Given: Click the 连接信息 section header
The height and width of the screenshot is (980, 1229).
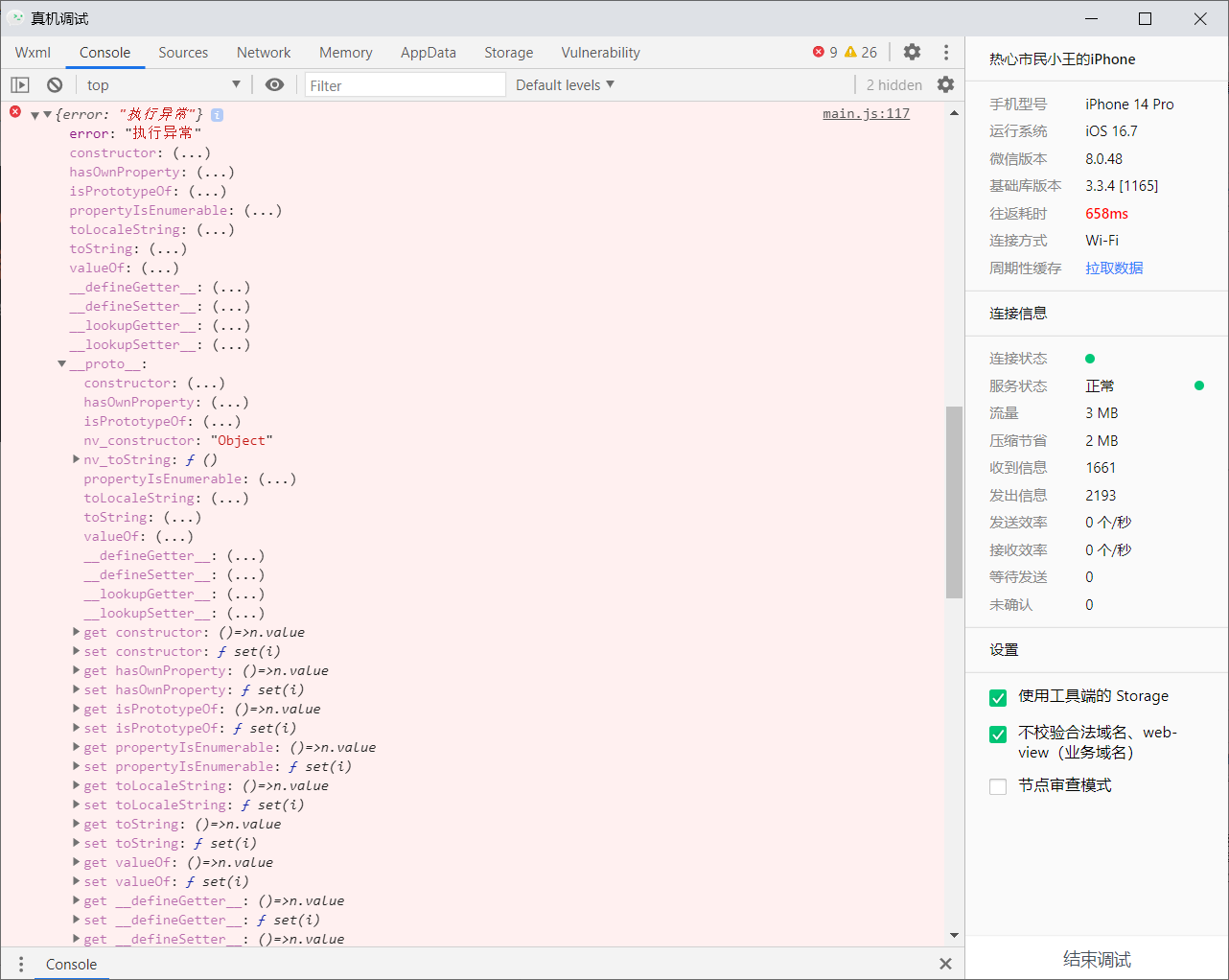Looking at the screenshot, I should coord(1018,313).
